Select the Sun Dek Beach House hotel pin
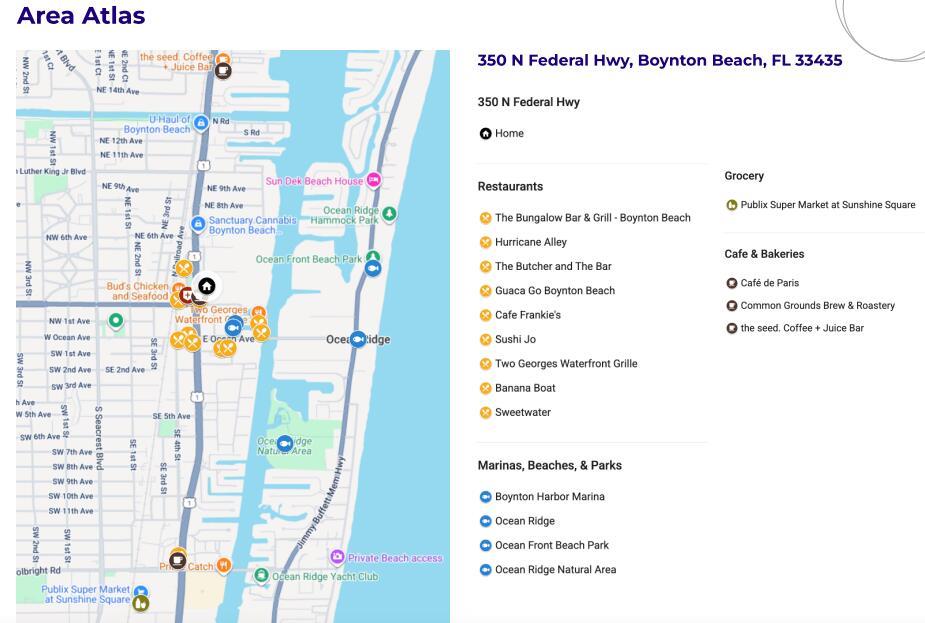The image size is (925, 623). [x=373, y=180]
